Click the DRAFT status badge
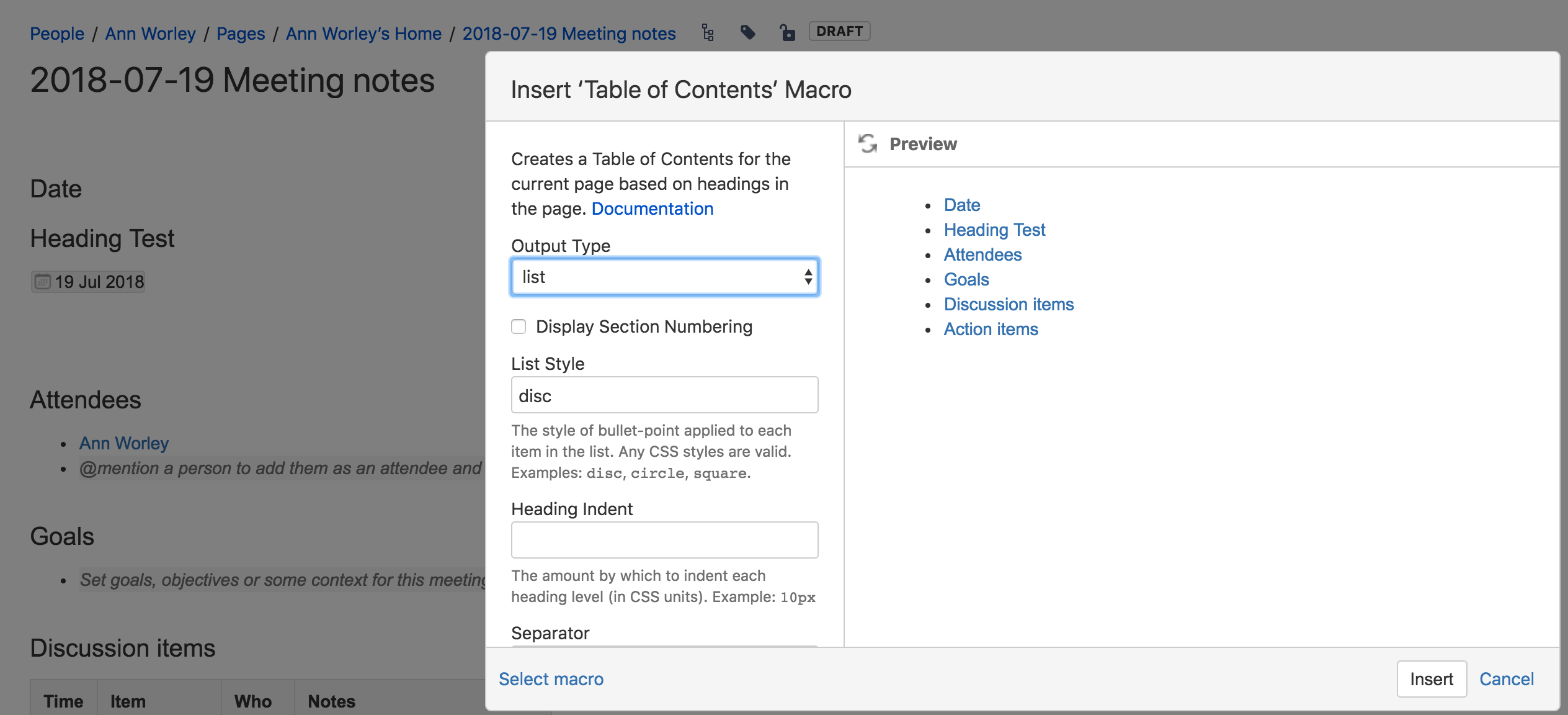The width and height of the screenshot is (1568, 715). 839,31
